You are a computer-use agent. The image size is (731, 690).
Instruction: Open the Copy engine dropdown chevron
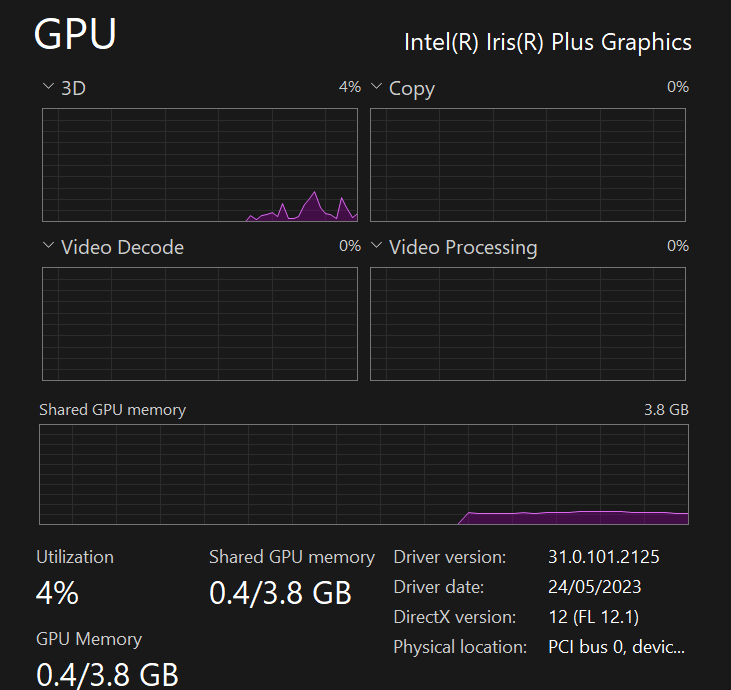coord(376,86)
